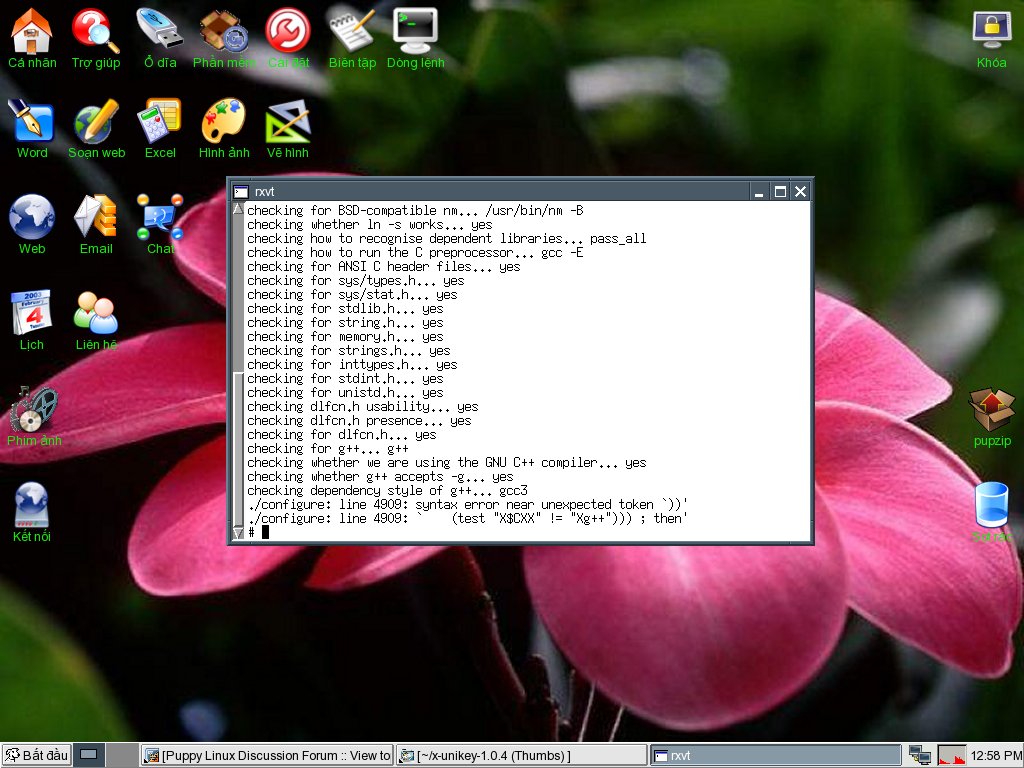Click the show desktop icon in taskbar
1024x768 pixels.
(88, 755)
